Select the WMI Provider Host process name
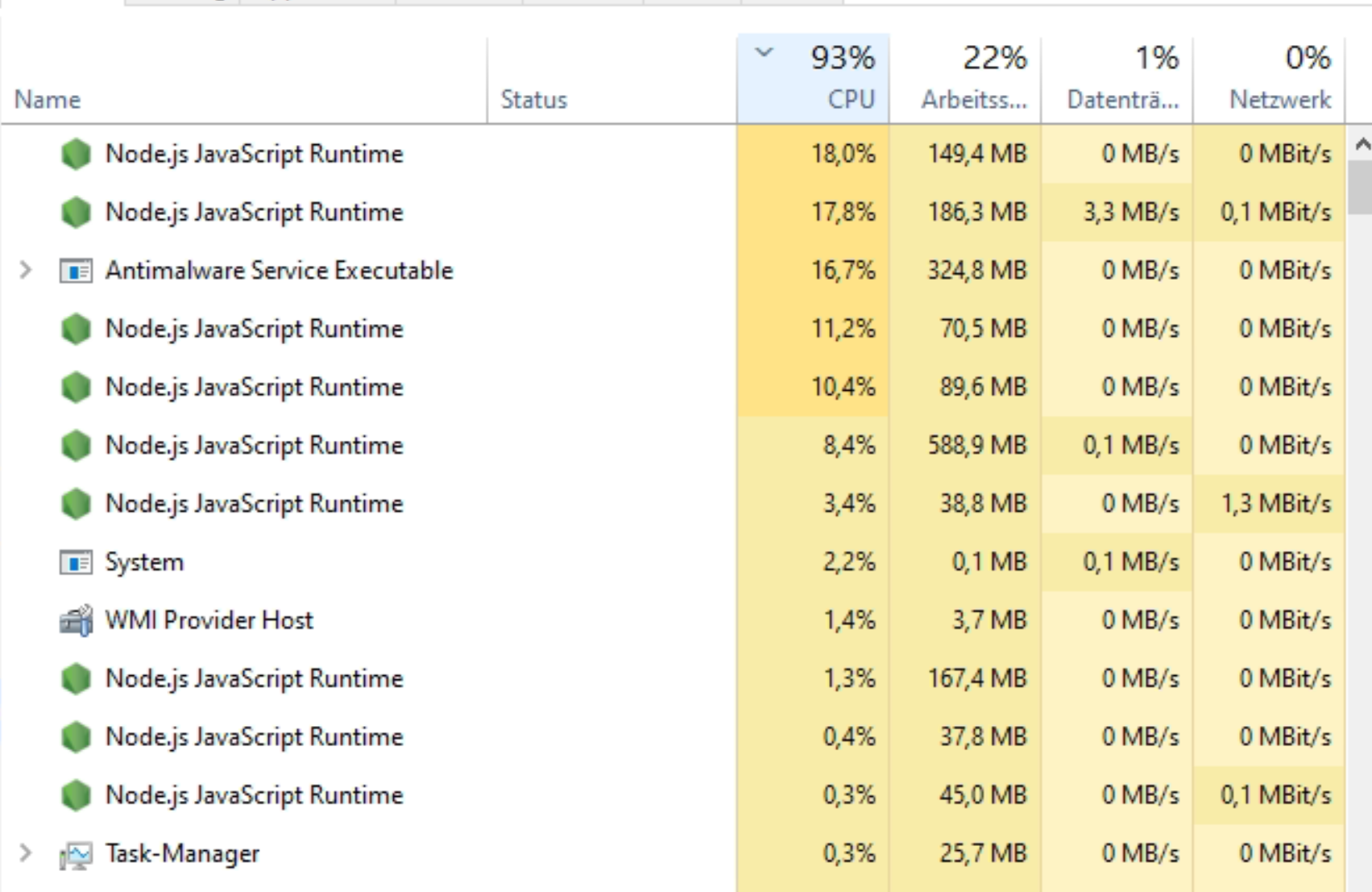Image resolution: width=1372 pixels, height=892 pixels. tap(209, 620)
